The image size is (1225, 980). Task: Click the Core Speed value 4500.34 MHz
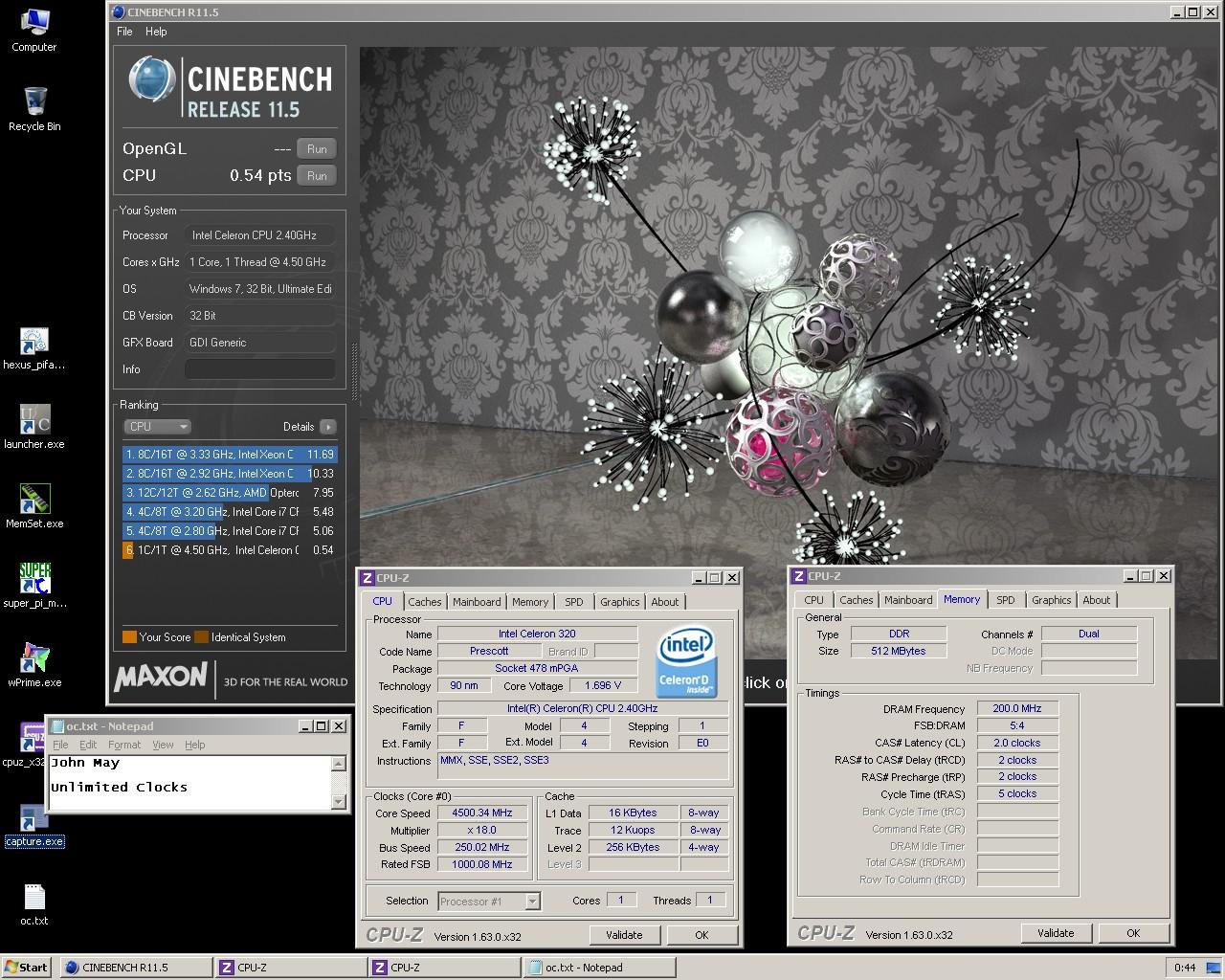click(481, 813)
